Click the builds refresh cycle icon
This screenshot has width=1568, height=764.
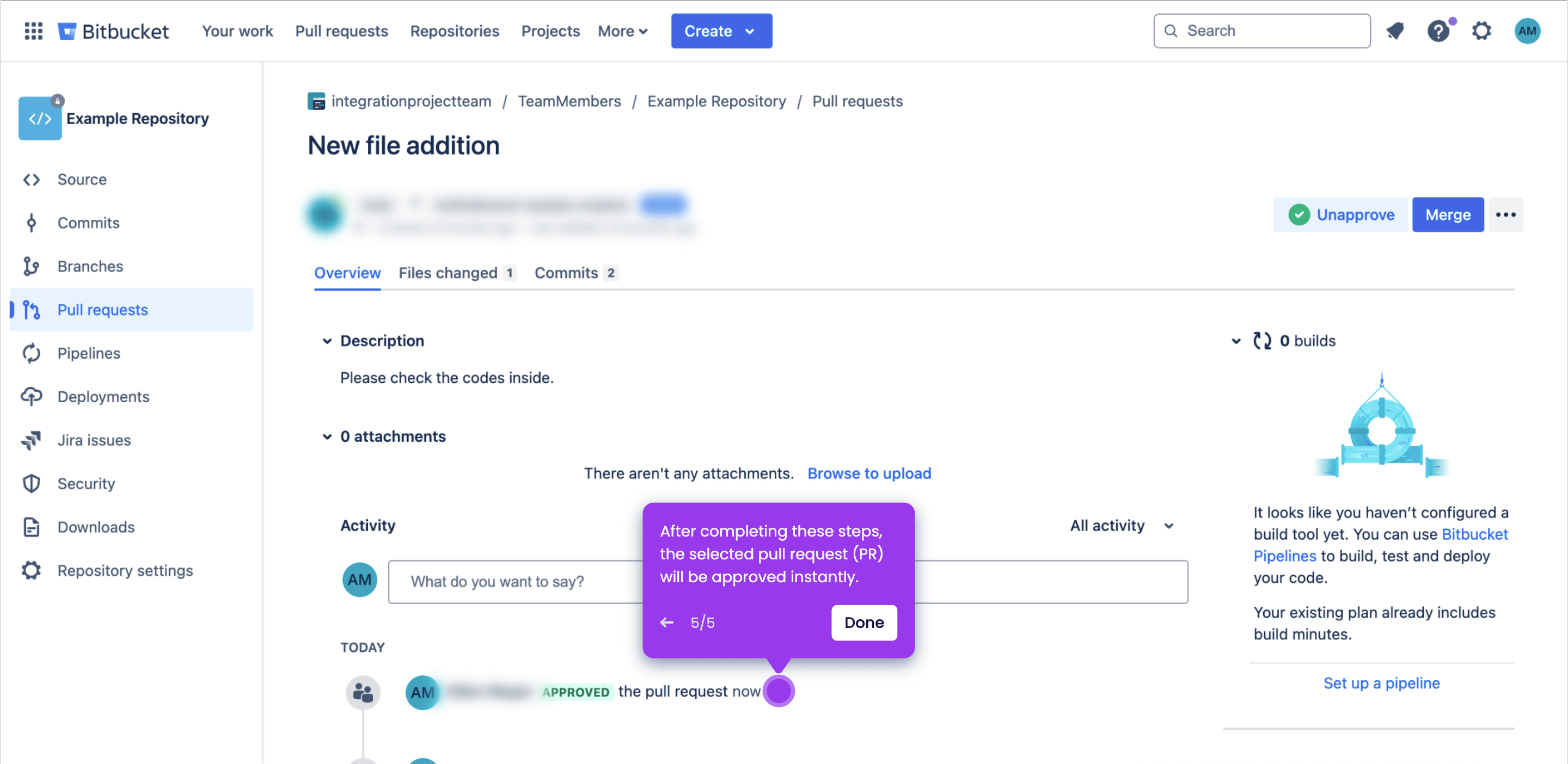(1263, 341)
